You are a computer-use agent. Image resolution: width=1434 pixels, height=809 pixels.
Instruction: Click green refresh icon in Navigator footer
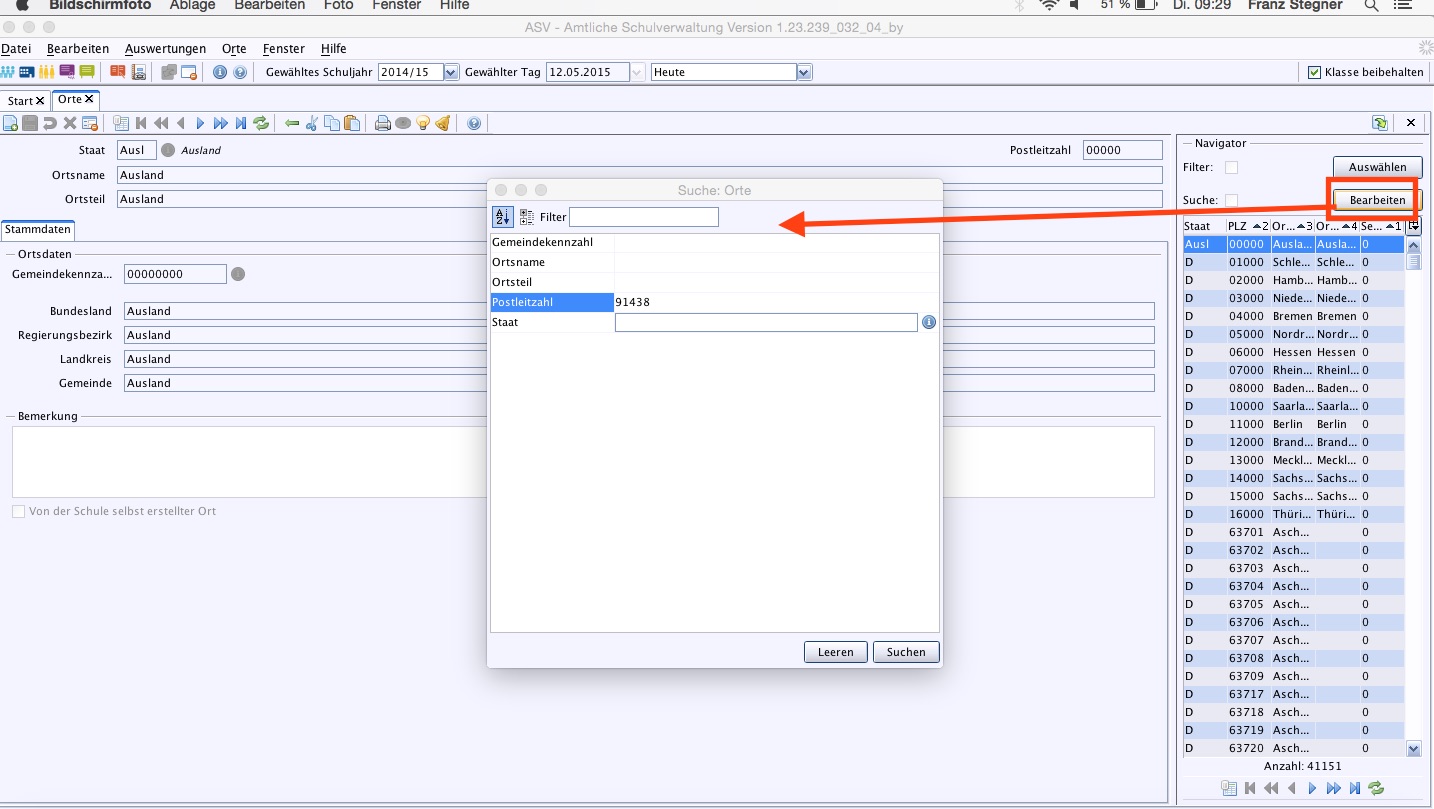pos(1376,788)
